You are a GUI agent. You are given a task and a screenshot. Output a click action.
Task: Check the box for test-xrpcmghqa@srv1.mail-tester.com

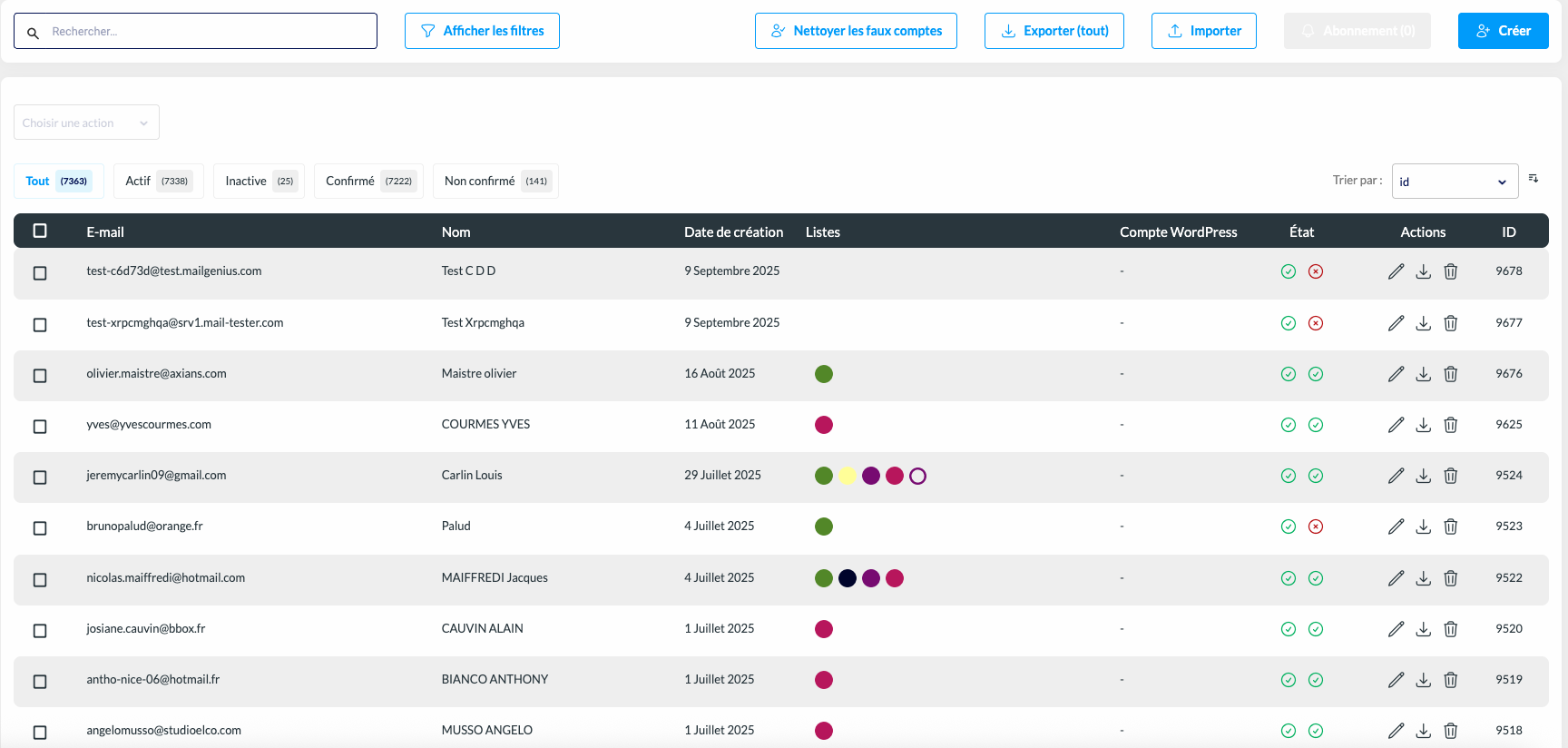(40, 325)
